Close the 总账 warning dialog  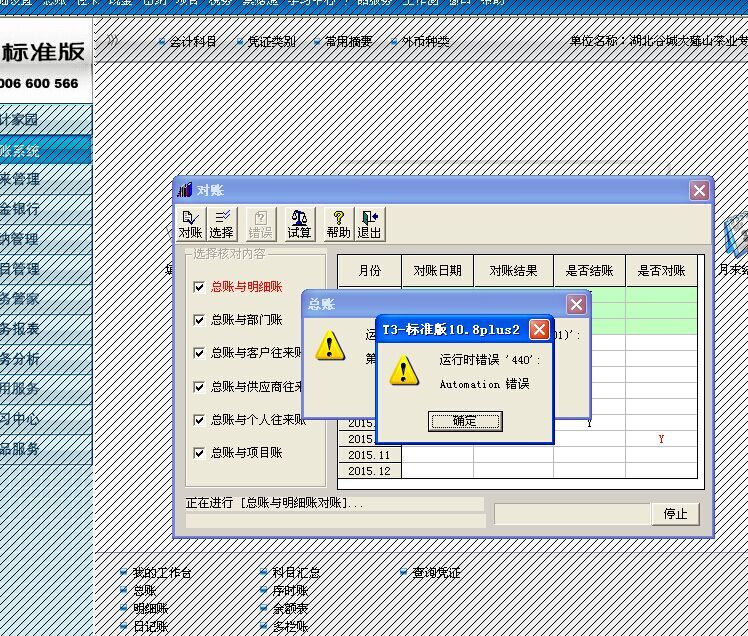tap(576, 304)
